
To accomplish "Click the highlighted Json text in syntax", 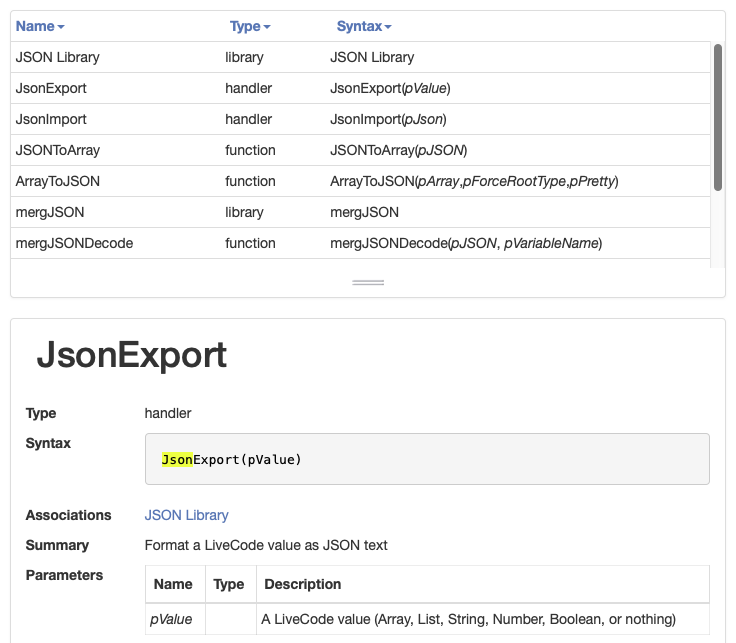I will 177,459.
